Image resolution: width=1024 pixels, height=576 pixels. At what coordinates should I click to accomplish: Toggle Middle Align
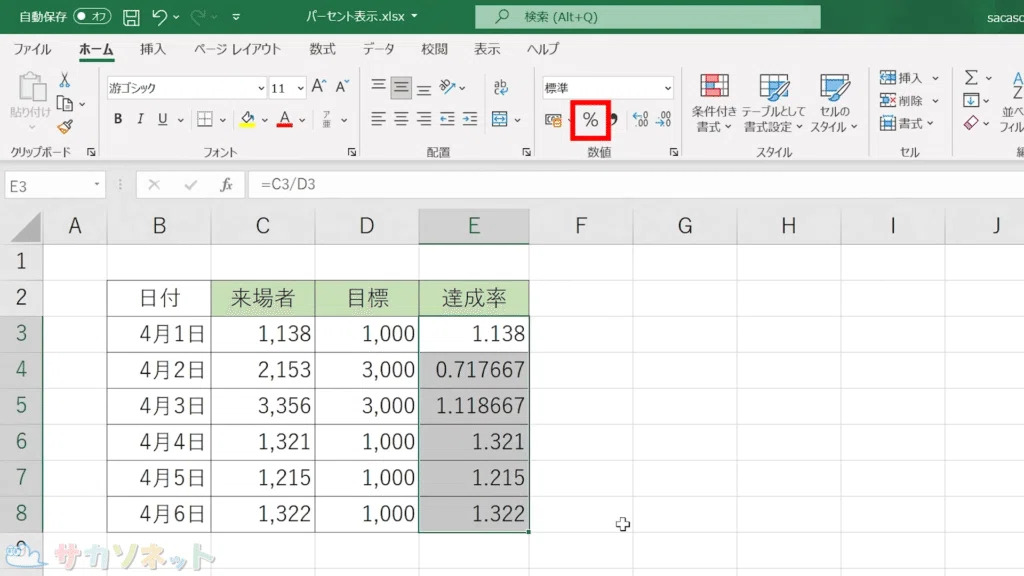pos(401,88)
